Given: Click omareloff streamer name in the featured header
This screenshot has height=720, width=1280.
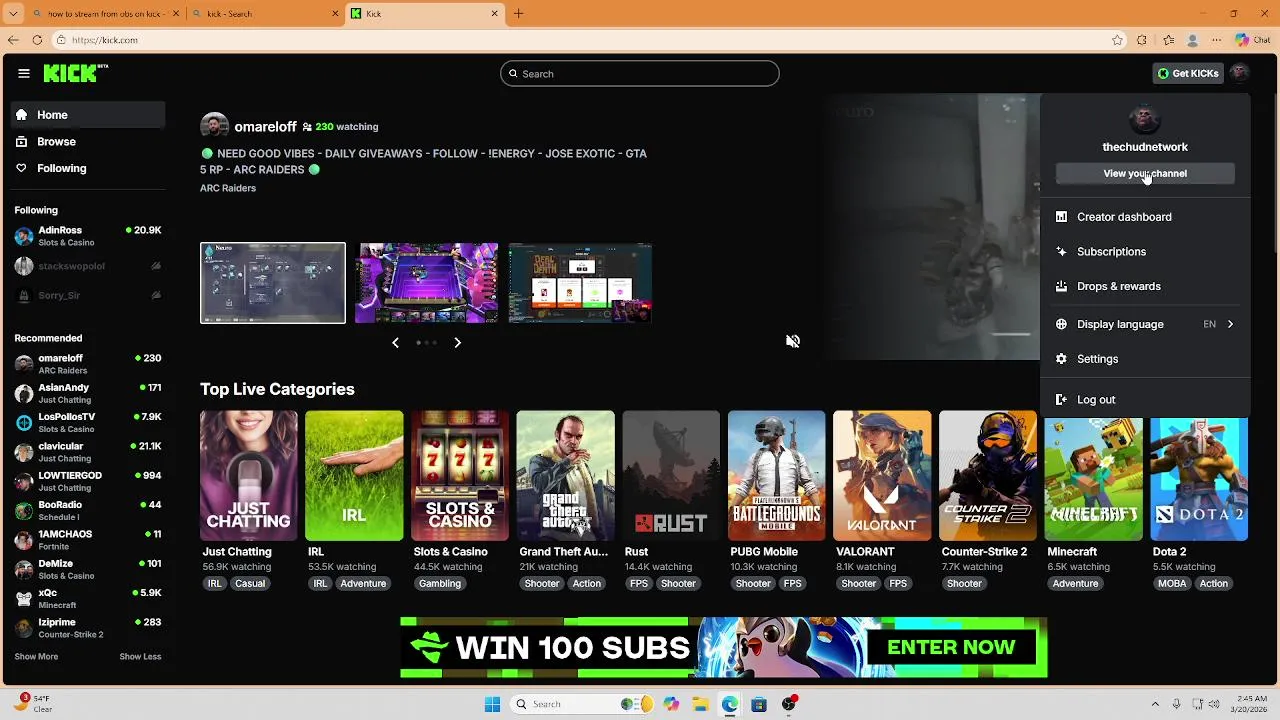Looking at the screenshot, I should [x=265, y=127].
